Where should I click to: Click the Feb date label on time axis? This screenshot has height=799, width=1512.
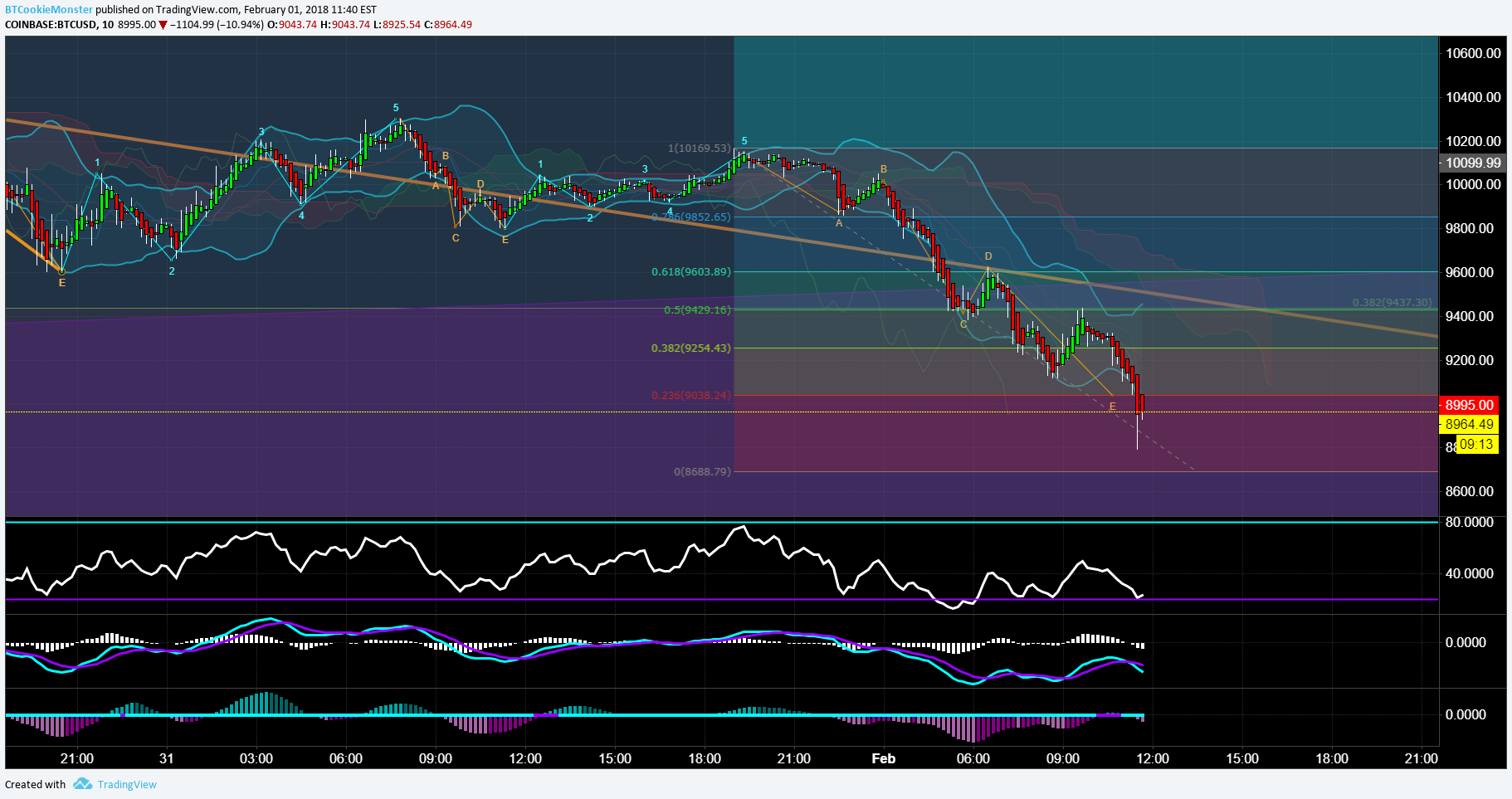[884, 759]
